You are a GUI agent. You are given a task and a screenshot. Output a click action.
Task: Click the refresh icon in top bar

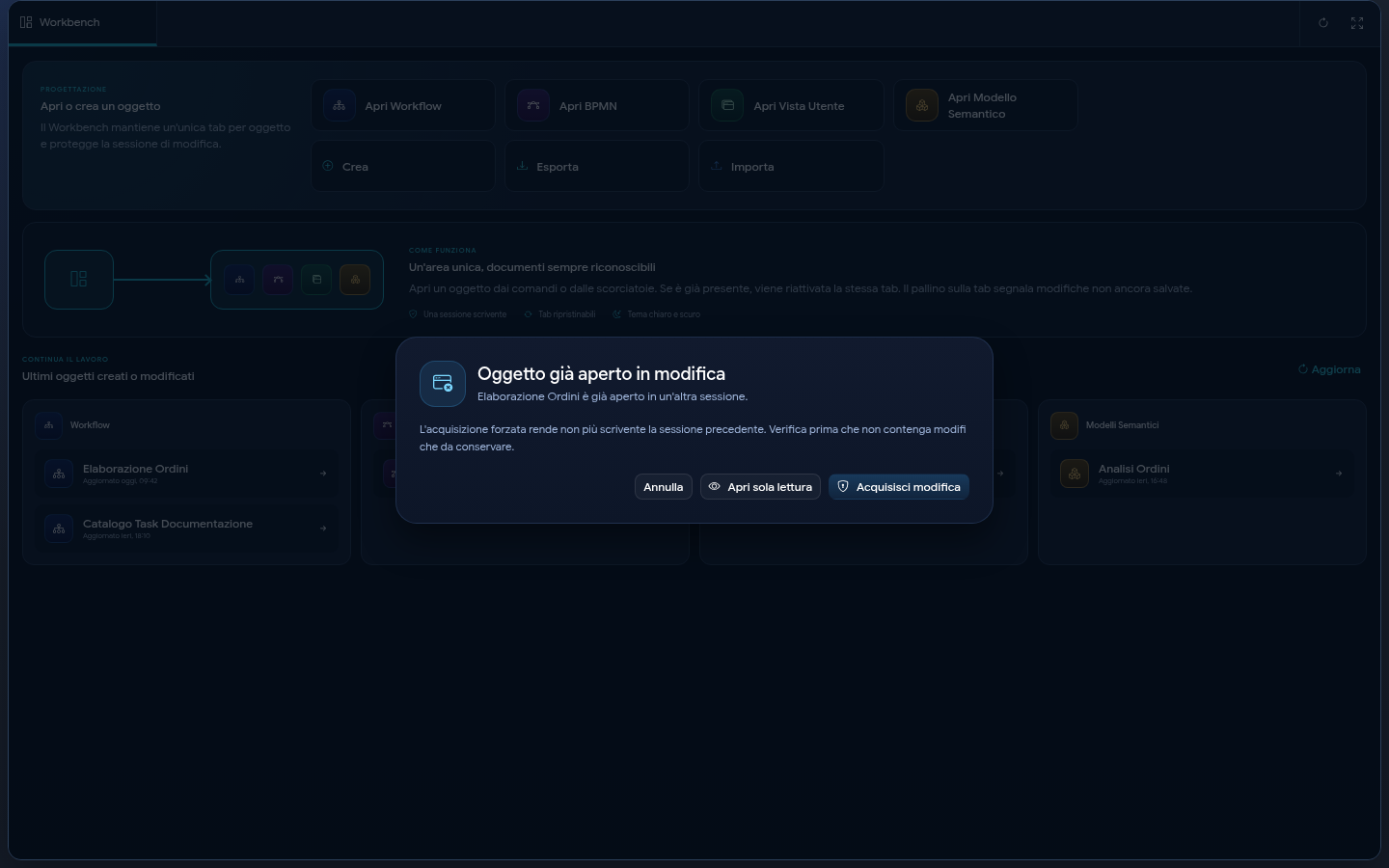pyautogui.click(x=1323, y=23)
